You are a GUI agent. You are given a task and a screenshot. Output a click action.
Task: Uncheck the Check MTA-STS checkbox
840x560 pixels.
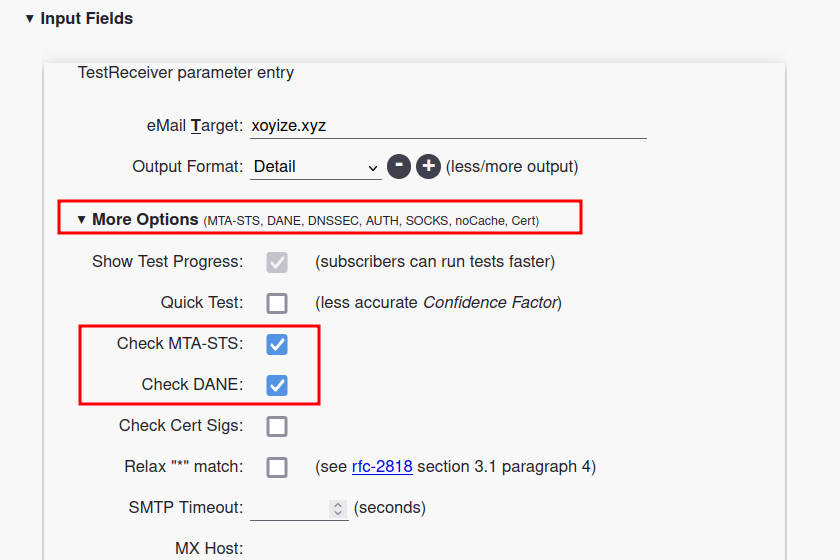(x=277, y=344)
